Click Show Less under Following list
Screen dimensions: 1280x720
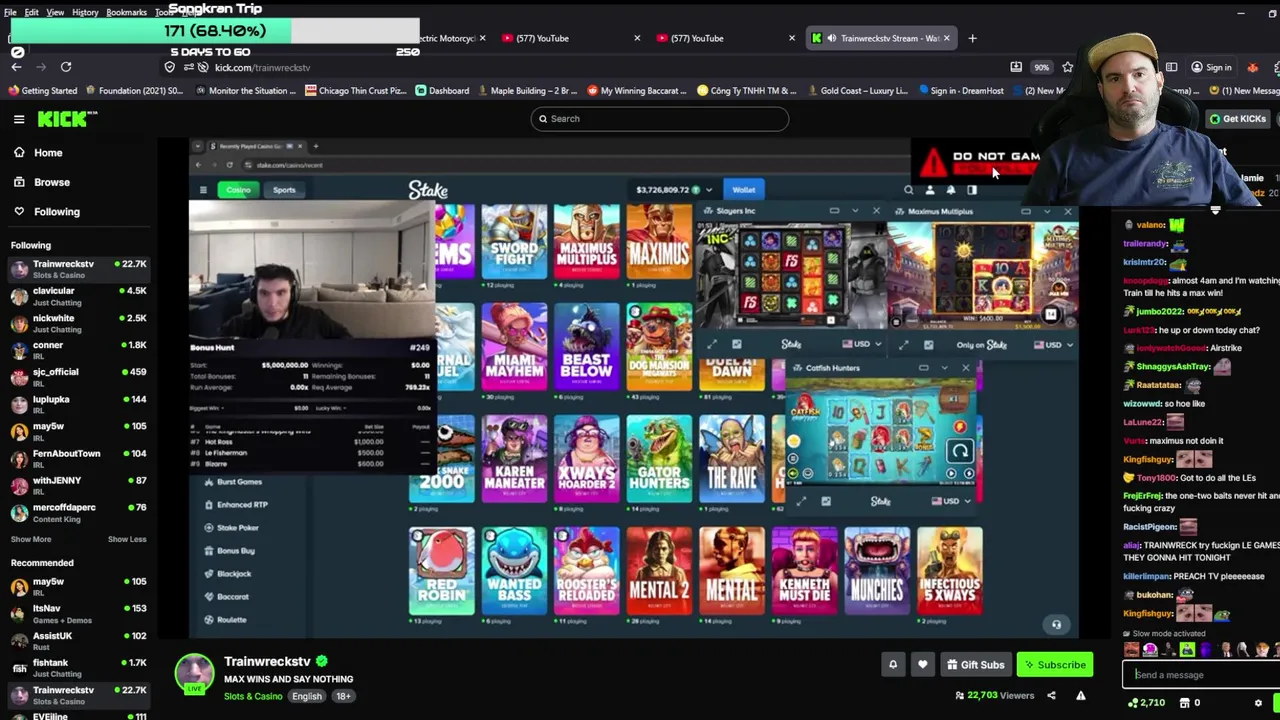[x=127, y=539]
